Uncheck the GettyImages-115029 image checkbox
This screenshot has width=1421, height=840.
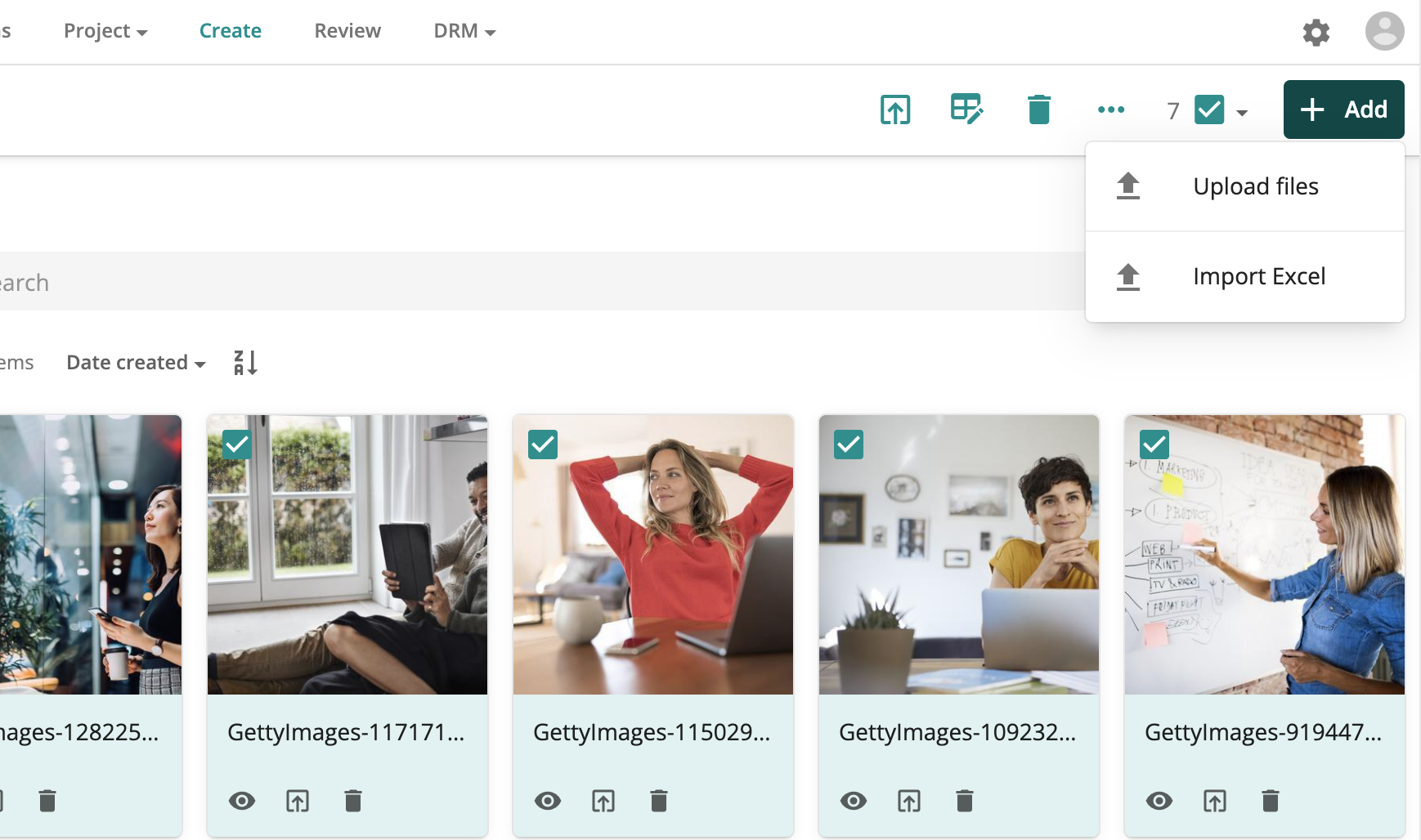[x=543, y=445]
